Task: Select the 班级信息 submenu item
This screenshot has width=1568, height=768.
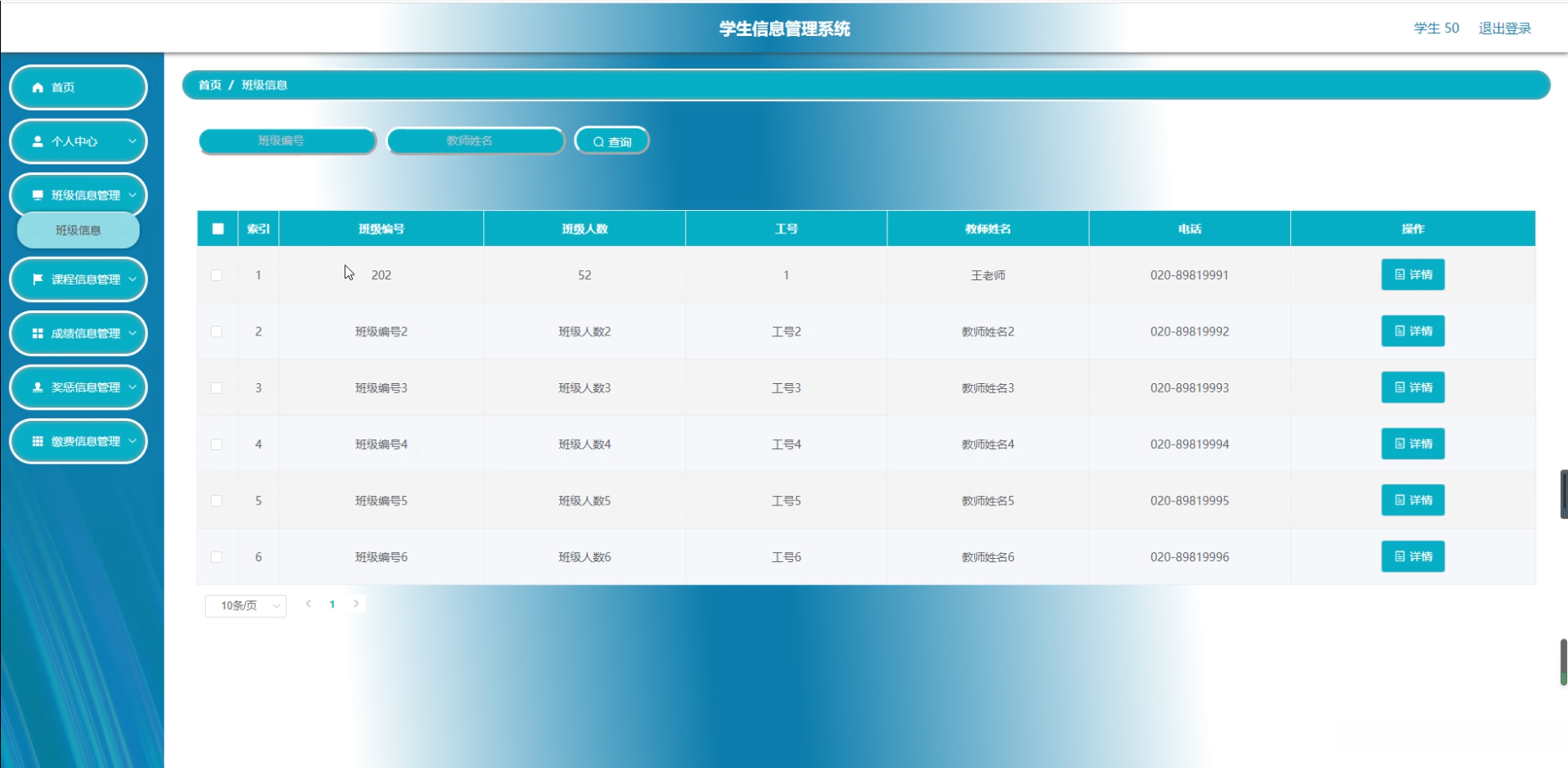Action: (79, 230)
